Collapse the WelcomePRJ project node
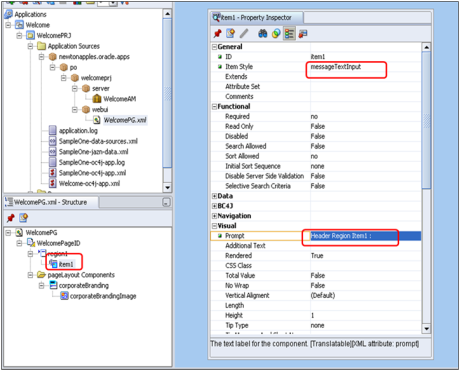Viewport: 460px width, 371px height. coord(19,35)
